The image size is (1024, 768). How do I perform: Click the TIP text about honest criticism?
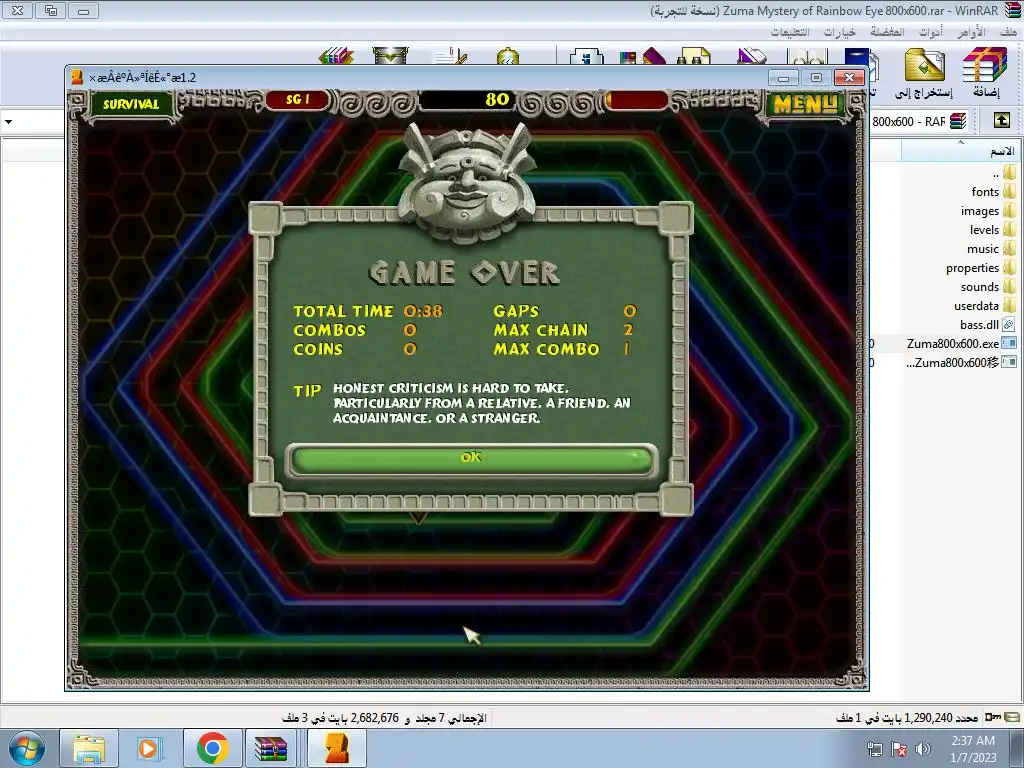[x=482, y=403]
